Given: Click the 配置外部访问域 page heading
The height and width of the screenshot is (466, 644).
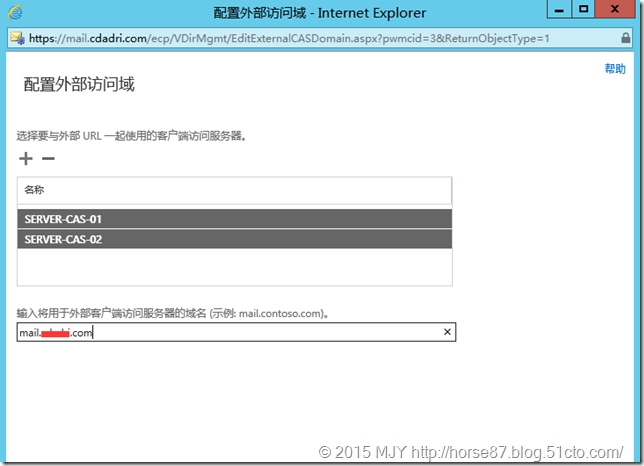Looking at the screenshot, I should [x=79, y=85].
